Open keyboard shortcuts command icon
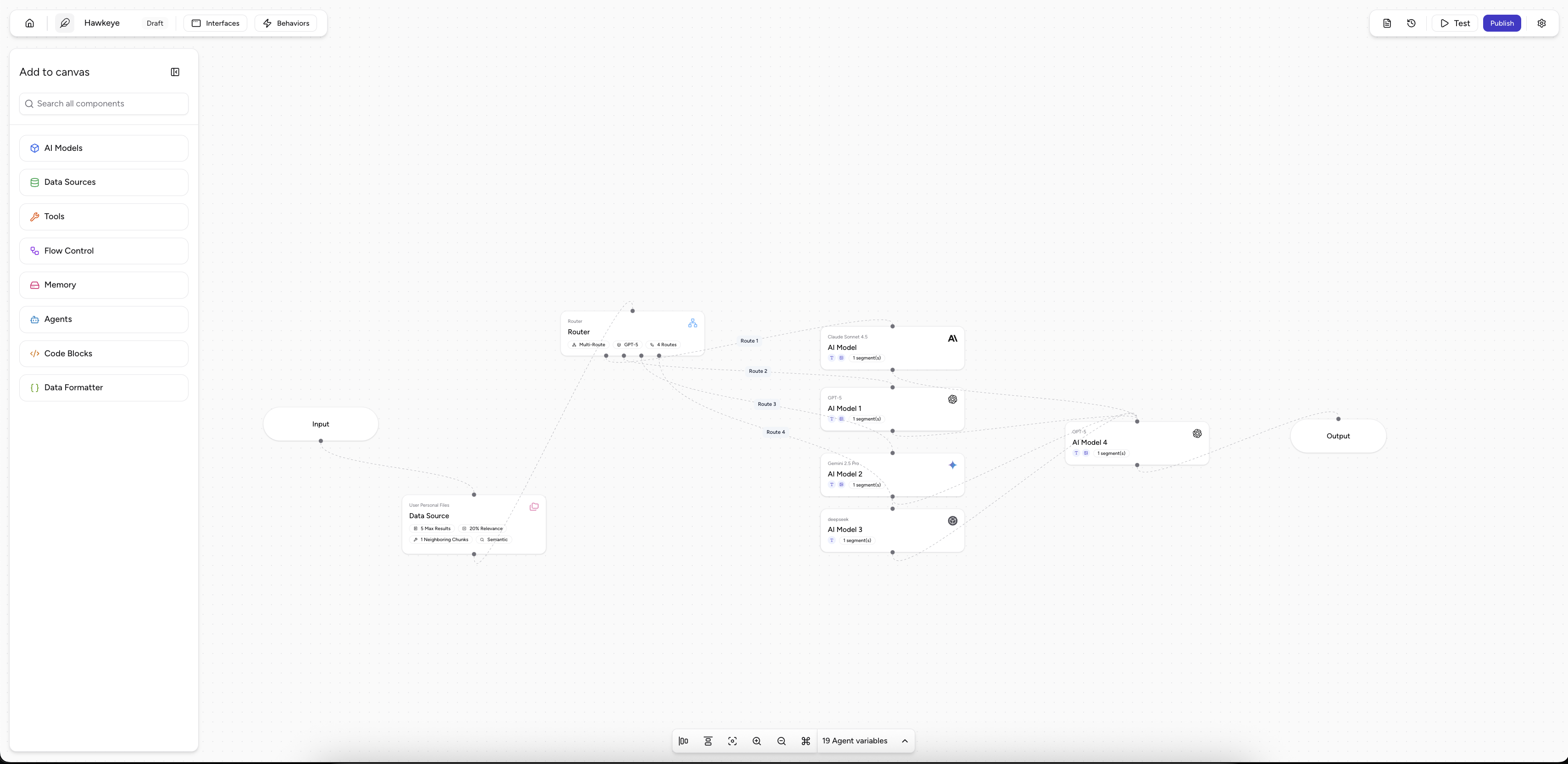This screenshot has width=1568, height=764. [x=805, y=741]
